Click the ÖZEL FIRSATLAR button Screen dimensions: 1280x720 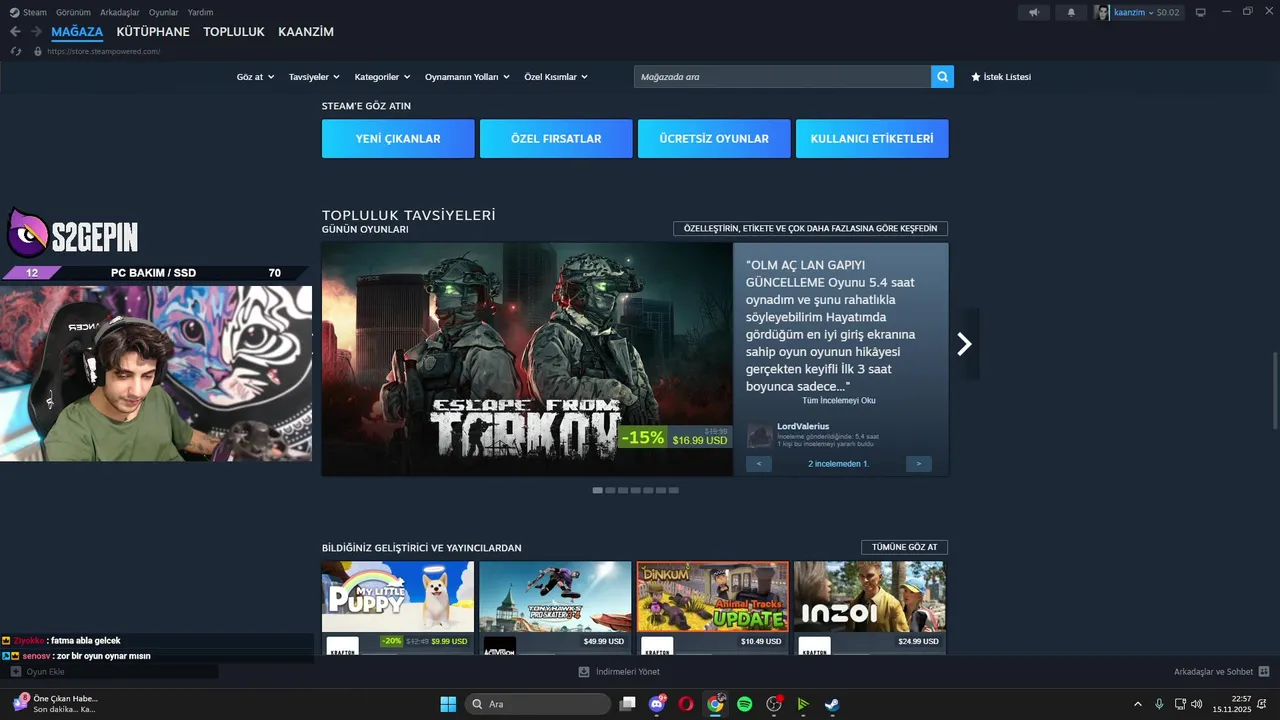(556, 139)
